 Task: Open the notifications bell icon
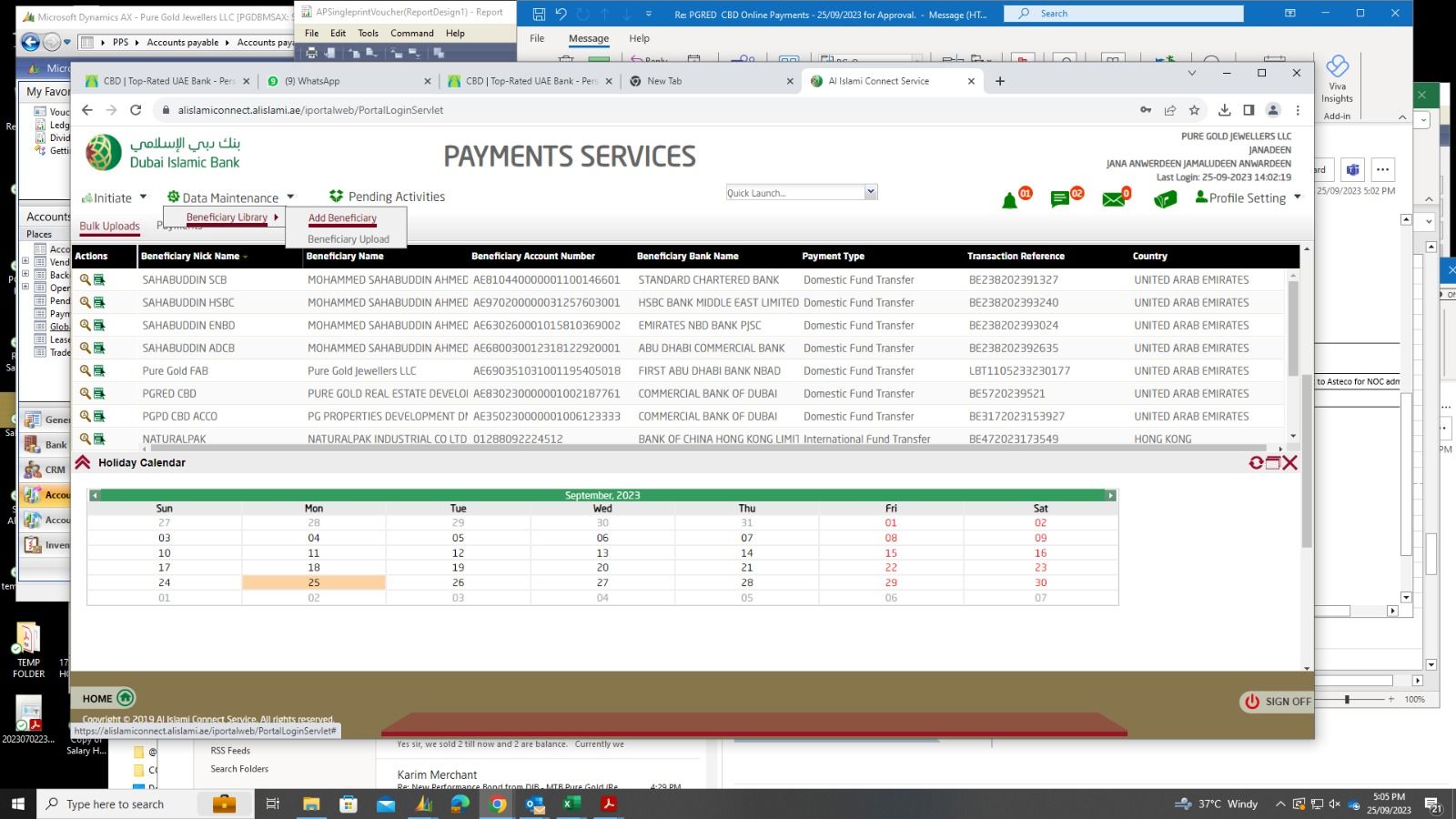1009,200
